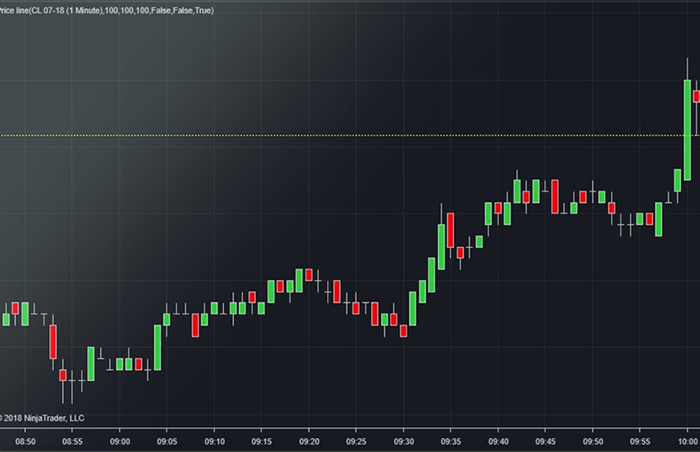Click the 09:45 time axis label
This screenshot has height=452, width=700.
click(545, 441)
